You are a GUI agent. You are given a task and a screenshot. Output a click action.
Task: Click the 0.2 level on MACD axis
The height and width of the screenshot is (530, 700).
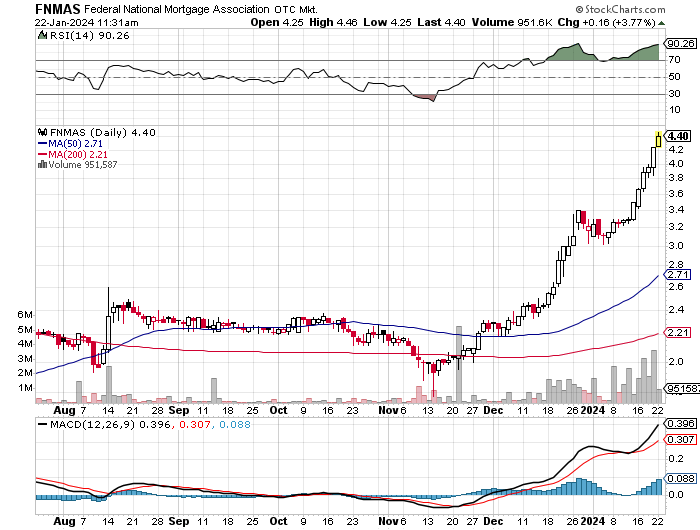(676, 459)
